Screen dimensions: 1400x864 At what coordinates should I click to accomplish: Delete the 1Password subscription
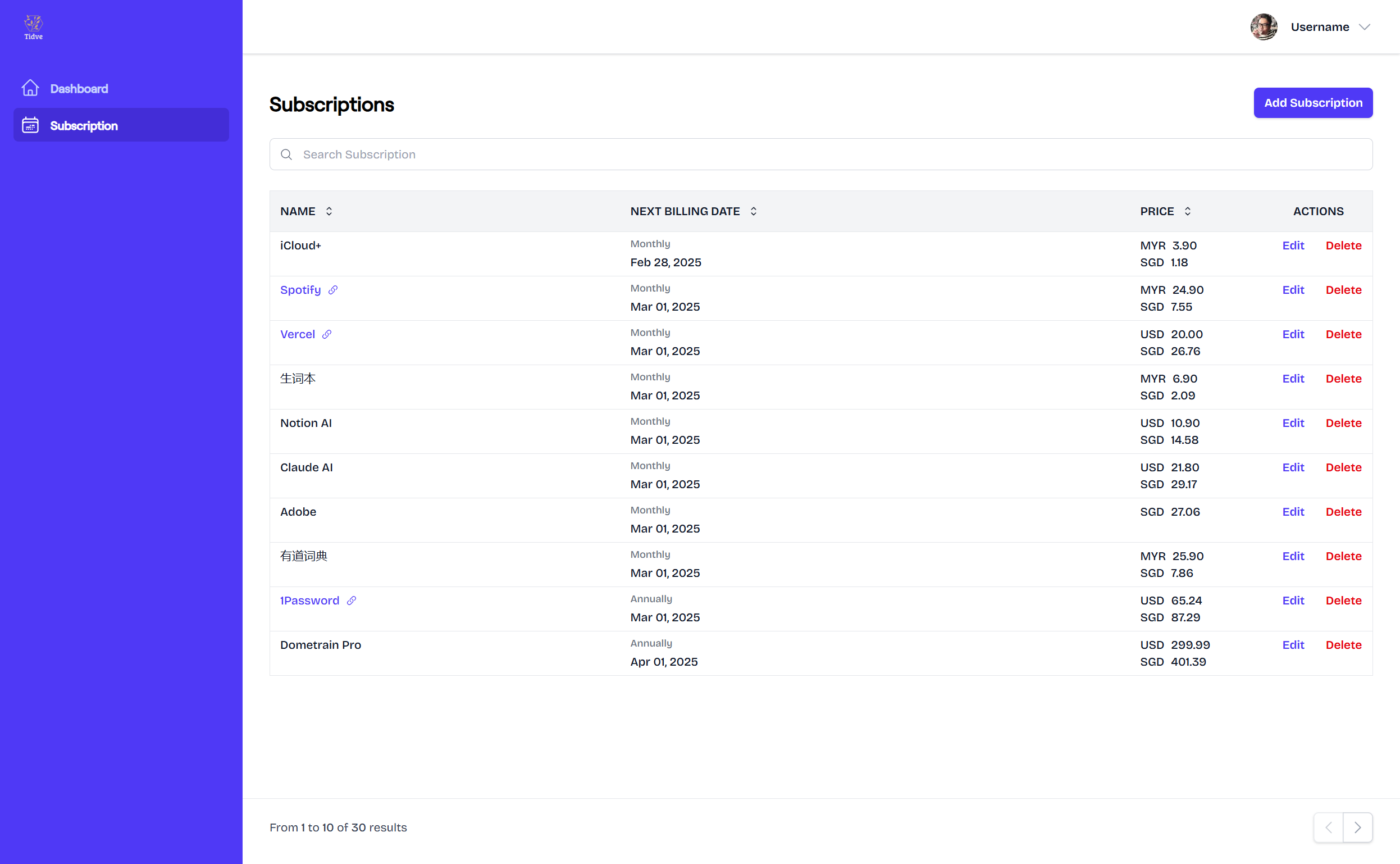click(x=1343, y=601)
